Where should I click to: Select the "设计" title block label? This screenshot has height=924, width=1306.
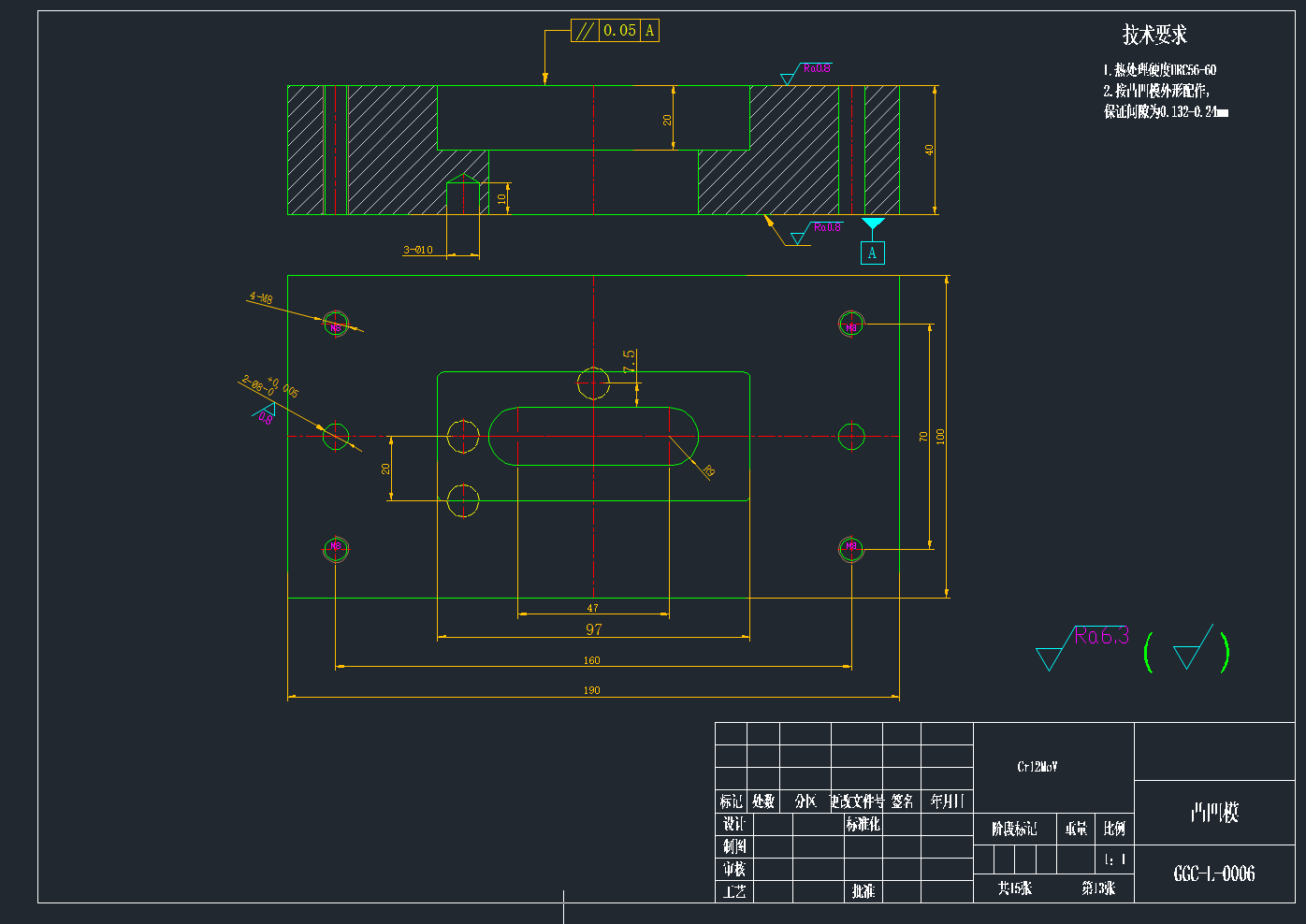click(x=734, y=824)
